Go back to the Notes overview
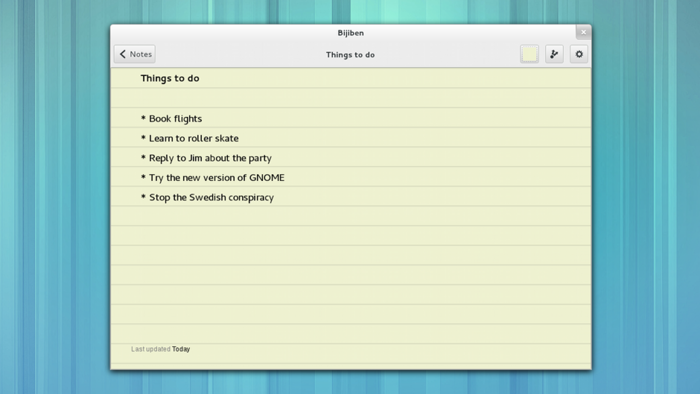 click(x=135, y=54)
